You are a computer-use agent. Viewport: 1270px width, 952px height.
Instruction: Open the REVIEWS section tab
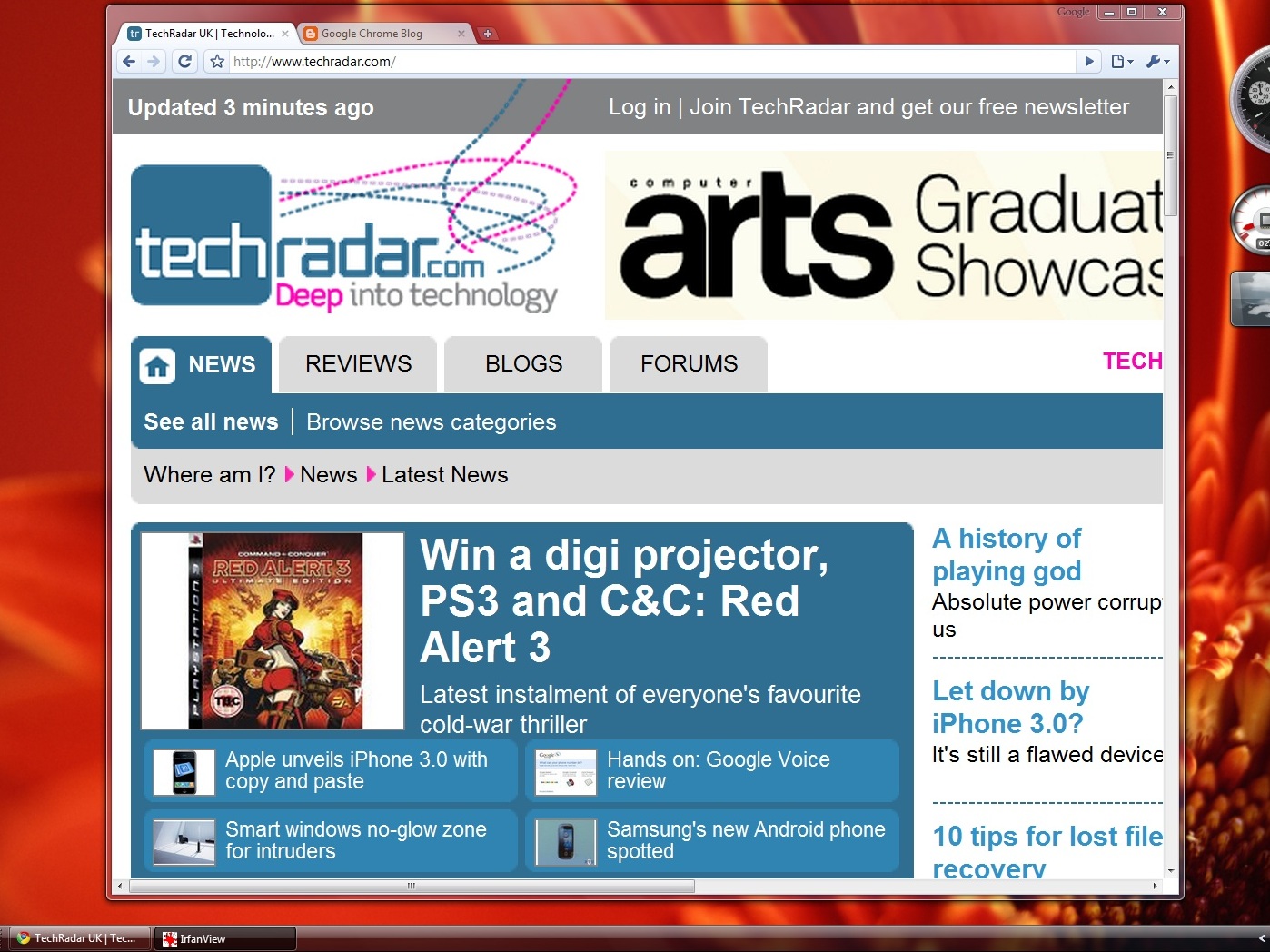pyautogui.click(x=358, y=364)
